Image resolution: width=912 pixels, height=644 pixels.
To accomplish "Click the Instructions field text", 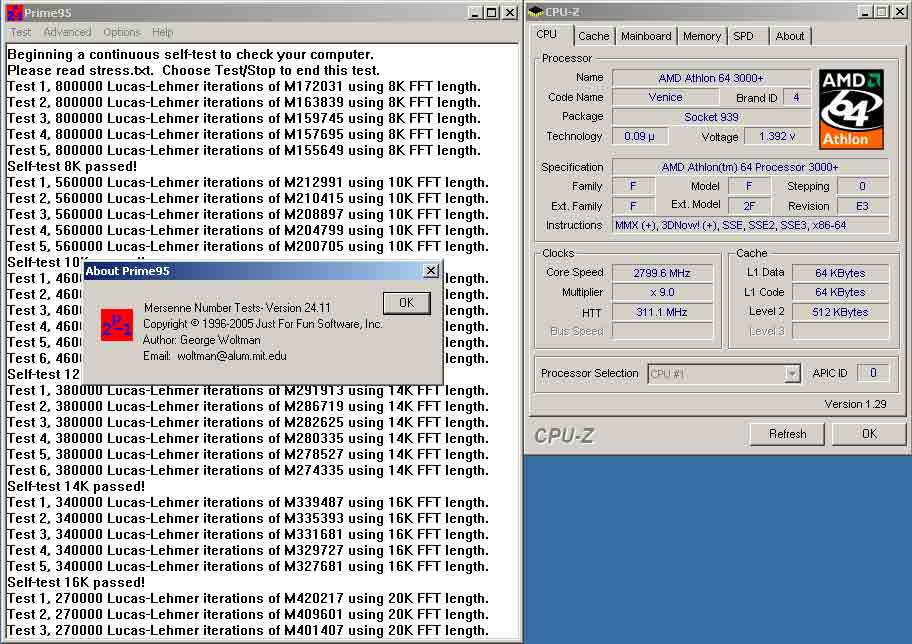I will 750,225.
